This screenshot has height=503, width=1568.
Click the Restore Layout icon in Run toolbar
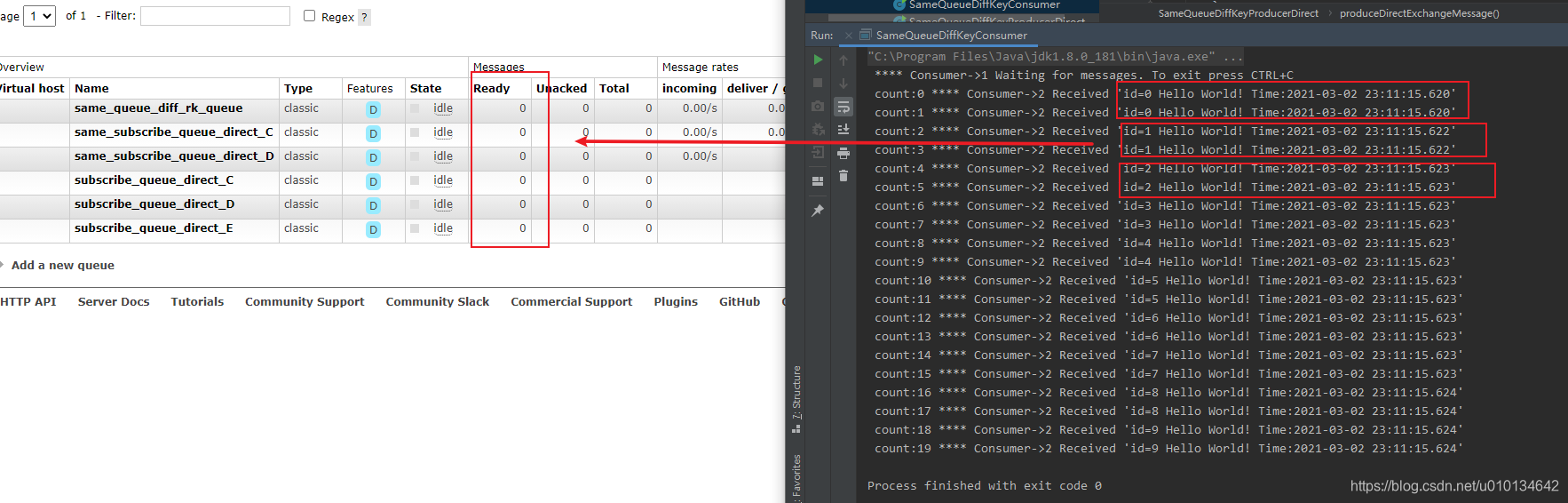(x=818, y=180)
